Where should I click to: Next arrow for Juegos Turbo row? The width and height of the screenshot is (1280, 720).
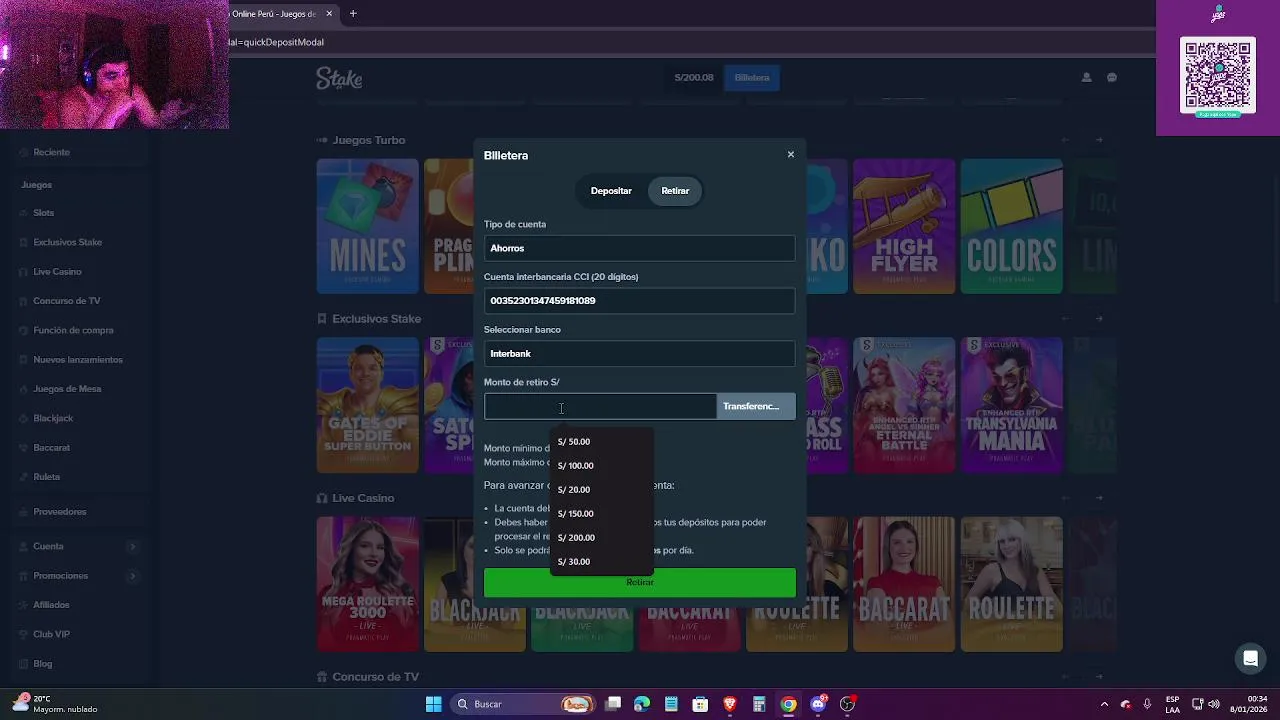[1099, 140]
